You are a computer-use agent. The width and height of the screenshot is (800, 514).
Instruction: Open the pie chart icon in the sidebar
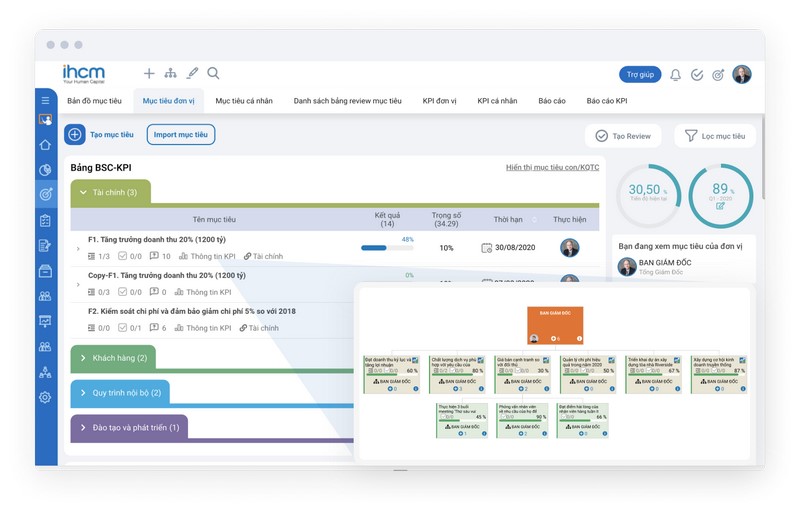[x=45, y=170]
